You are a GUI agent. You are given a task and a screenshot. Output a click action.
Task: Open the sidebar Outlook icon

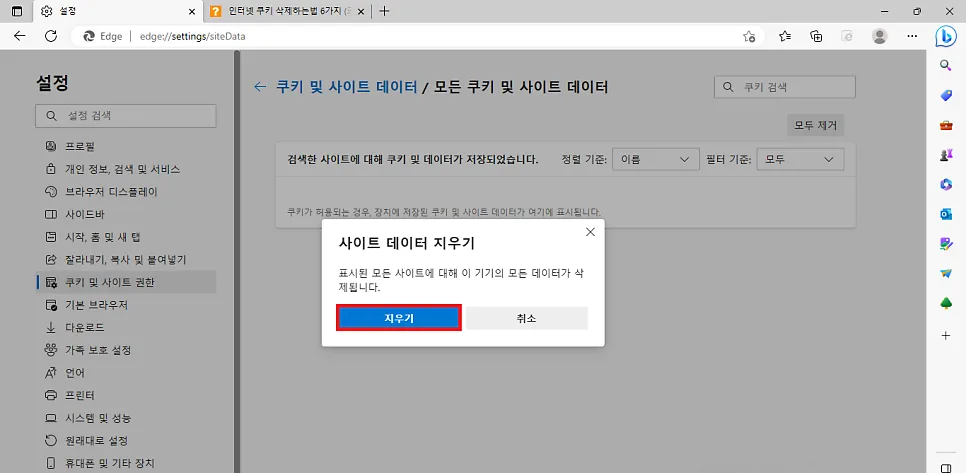(946, 214)
